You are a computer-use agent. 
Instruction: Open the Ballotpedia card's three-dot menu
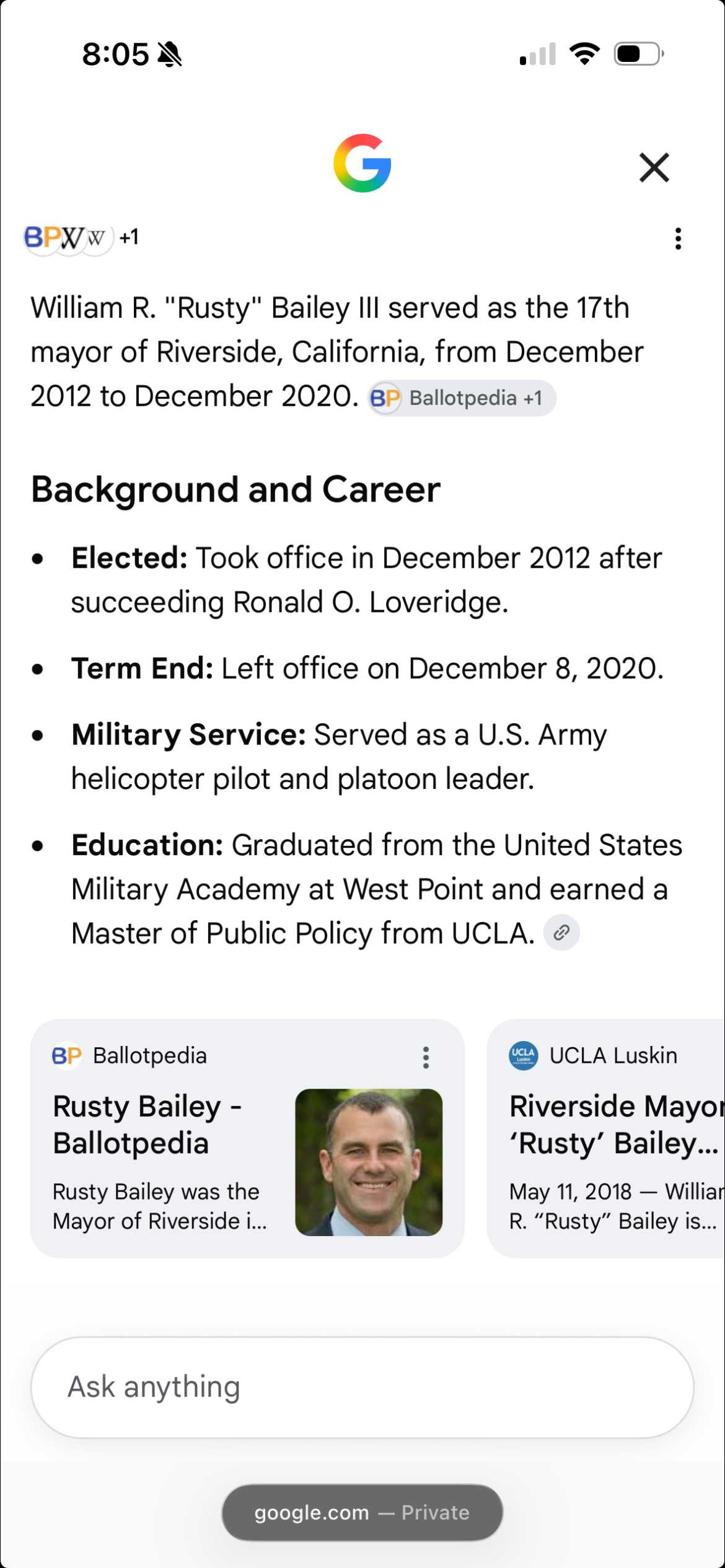tap(426, 1057)
